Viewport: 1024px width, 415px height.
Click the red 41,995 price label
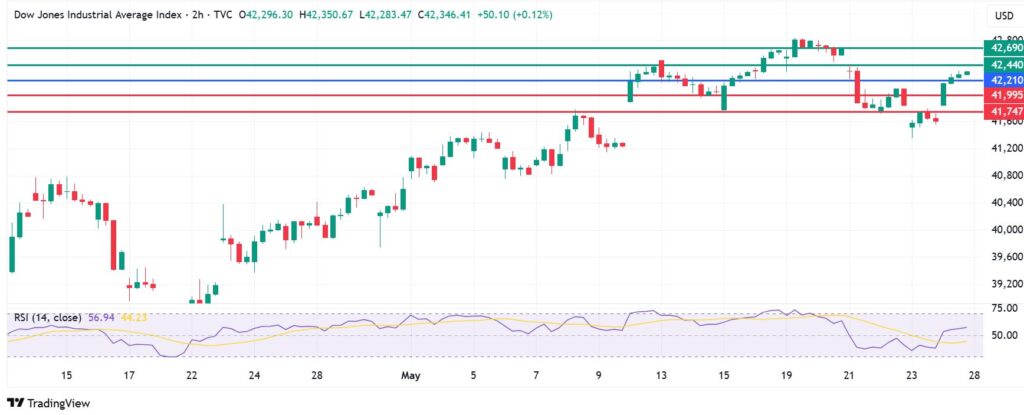pos(1003,95)
